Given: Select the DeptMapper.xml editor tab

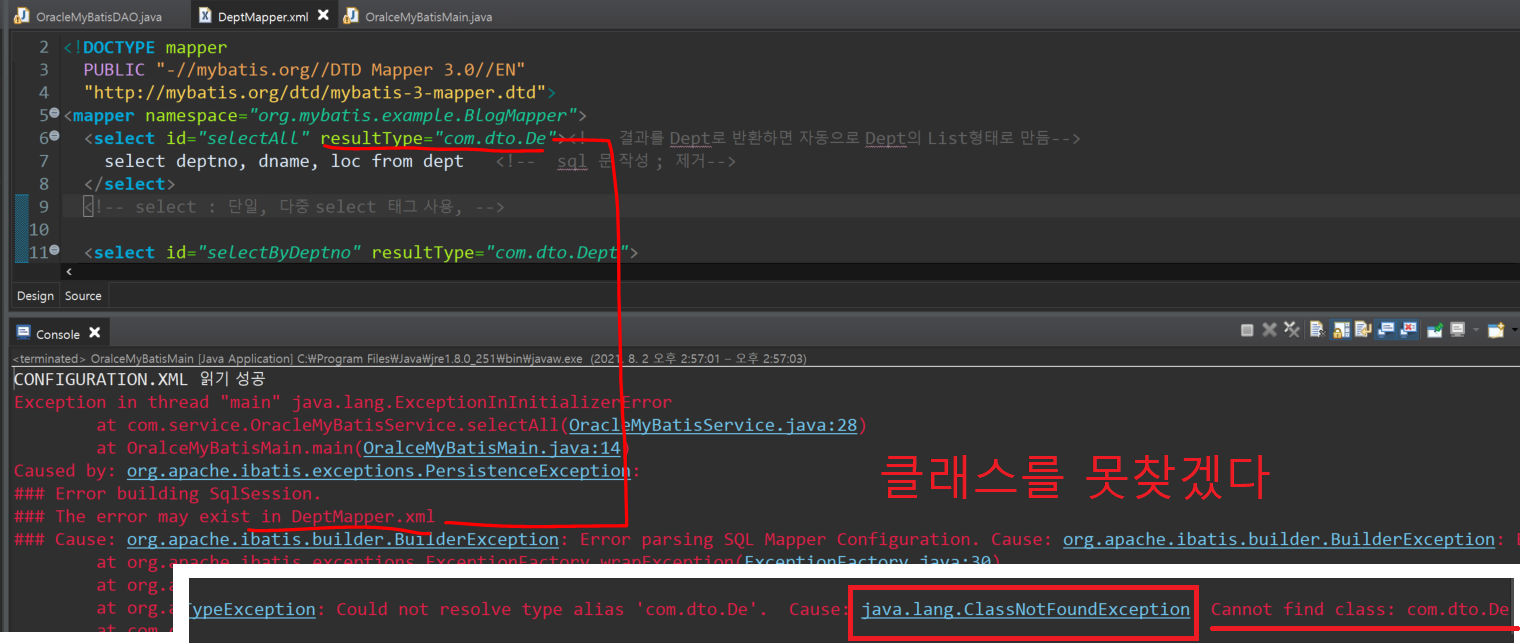Looking at the screenshot, I should tap(264, 17).
